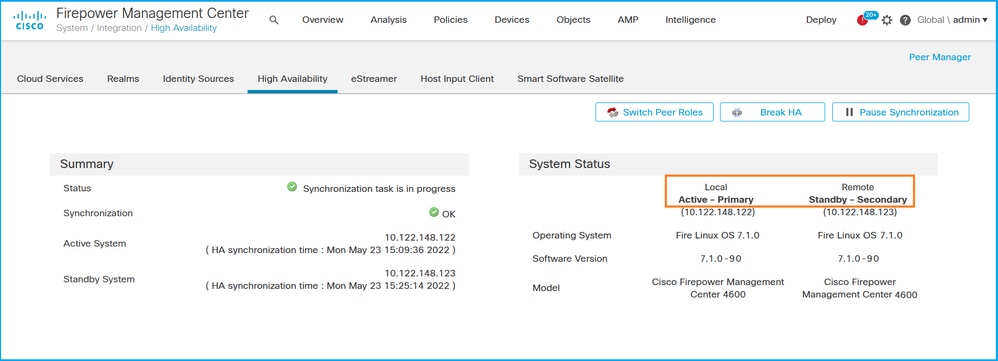Image resolution: width=998 pixels, height=361 pixels.
Task: Click the Standby System row label
Action: 99,279
